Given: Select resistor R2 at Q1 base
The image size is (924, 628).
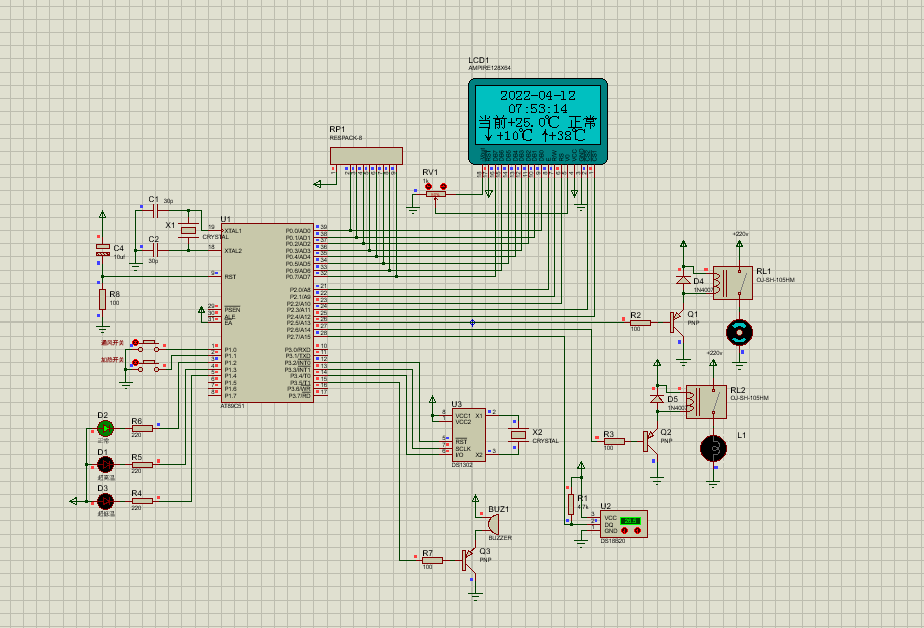Looking at the screenshot, I should pyautogui.click(x=641, y=322).
